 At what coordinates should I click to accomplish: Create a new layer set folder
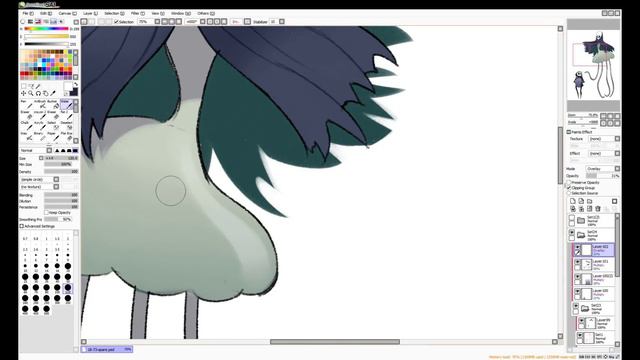[x=590, y=201]
